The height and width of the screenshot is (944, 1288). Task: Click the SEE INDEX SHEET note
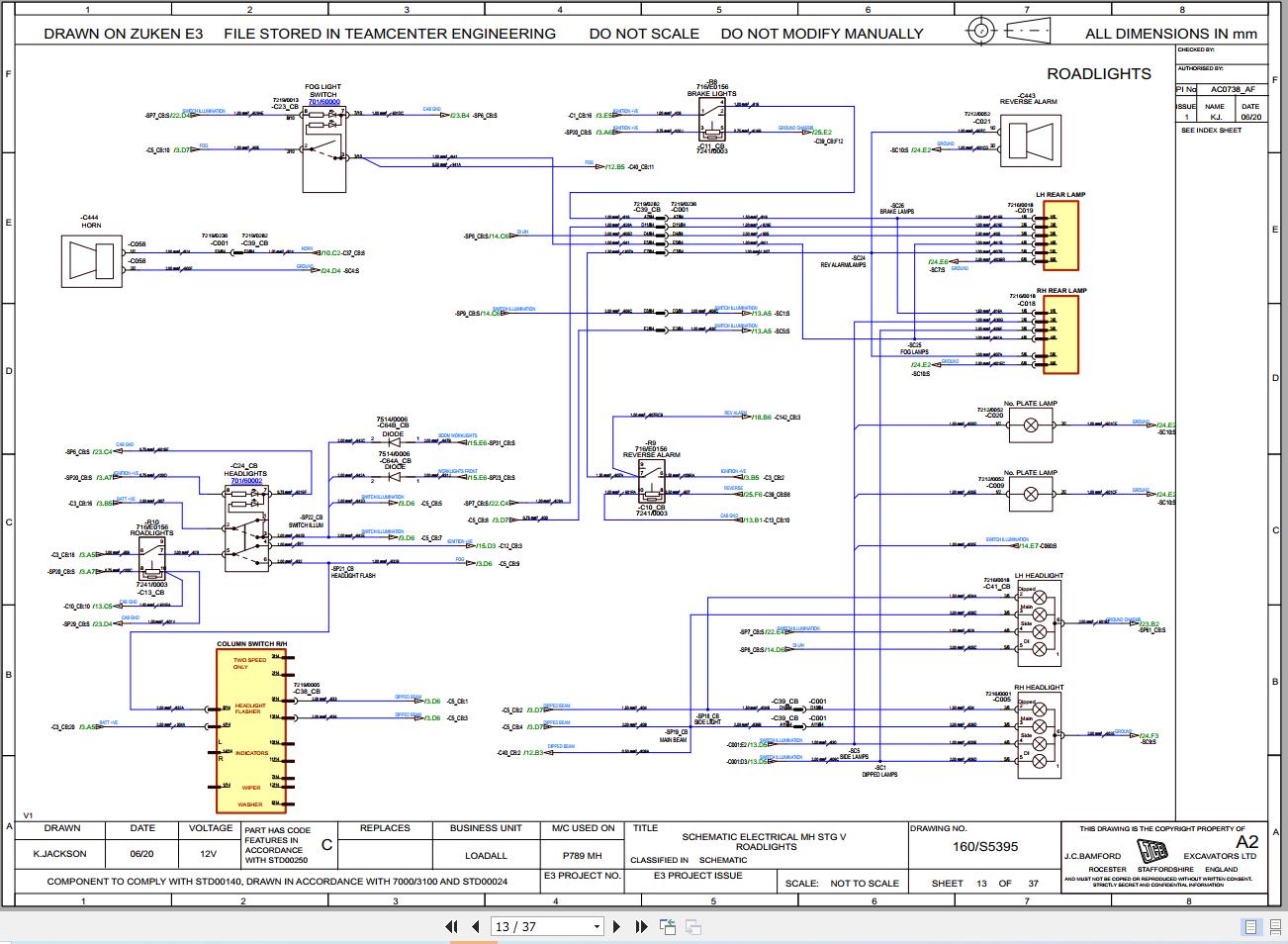pyautogui.click(x=1211, y=131)
